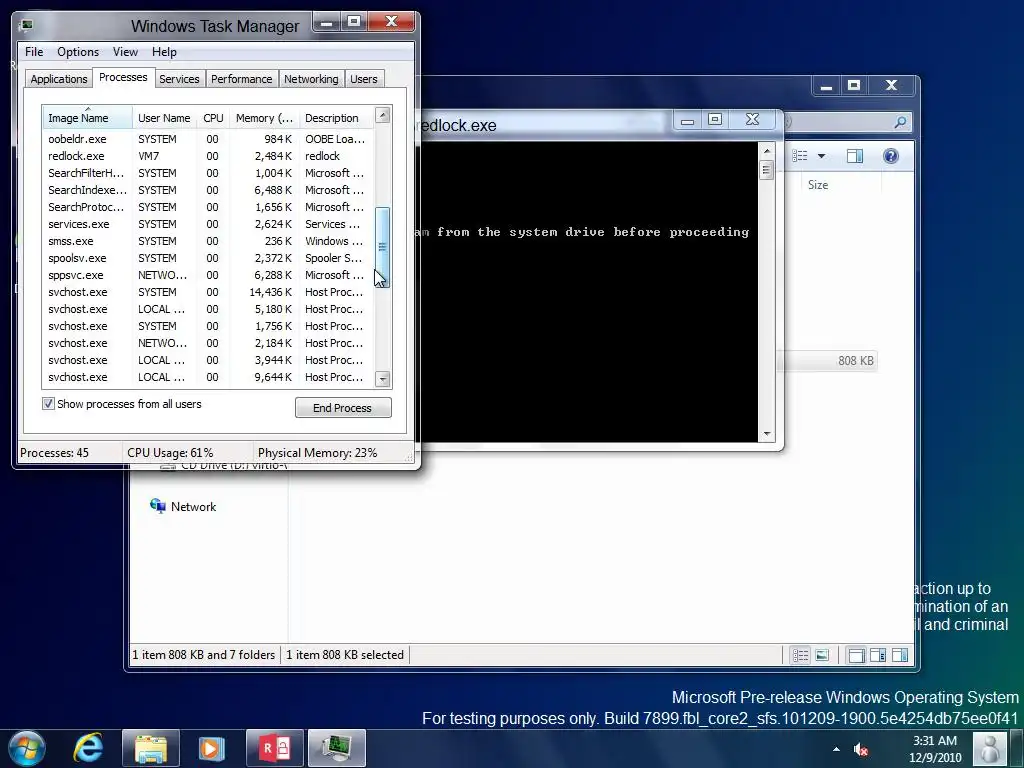Show hidden system tray icons
The image size is (1024, 768).
point(836,749)
